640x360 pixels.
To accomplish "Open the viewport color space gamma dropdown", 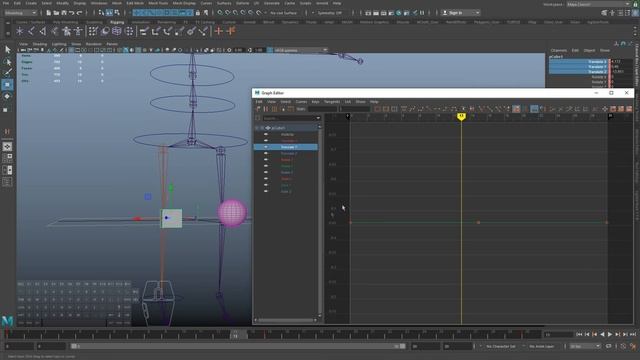I will point(300,50).
